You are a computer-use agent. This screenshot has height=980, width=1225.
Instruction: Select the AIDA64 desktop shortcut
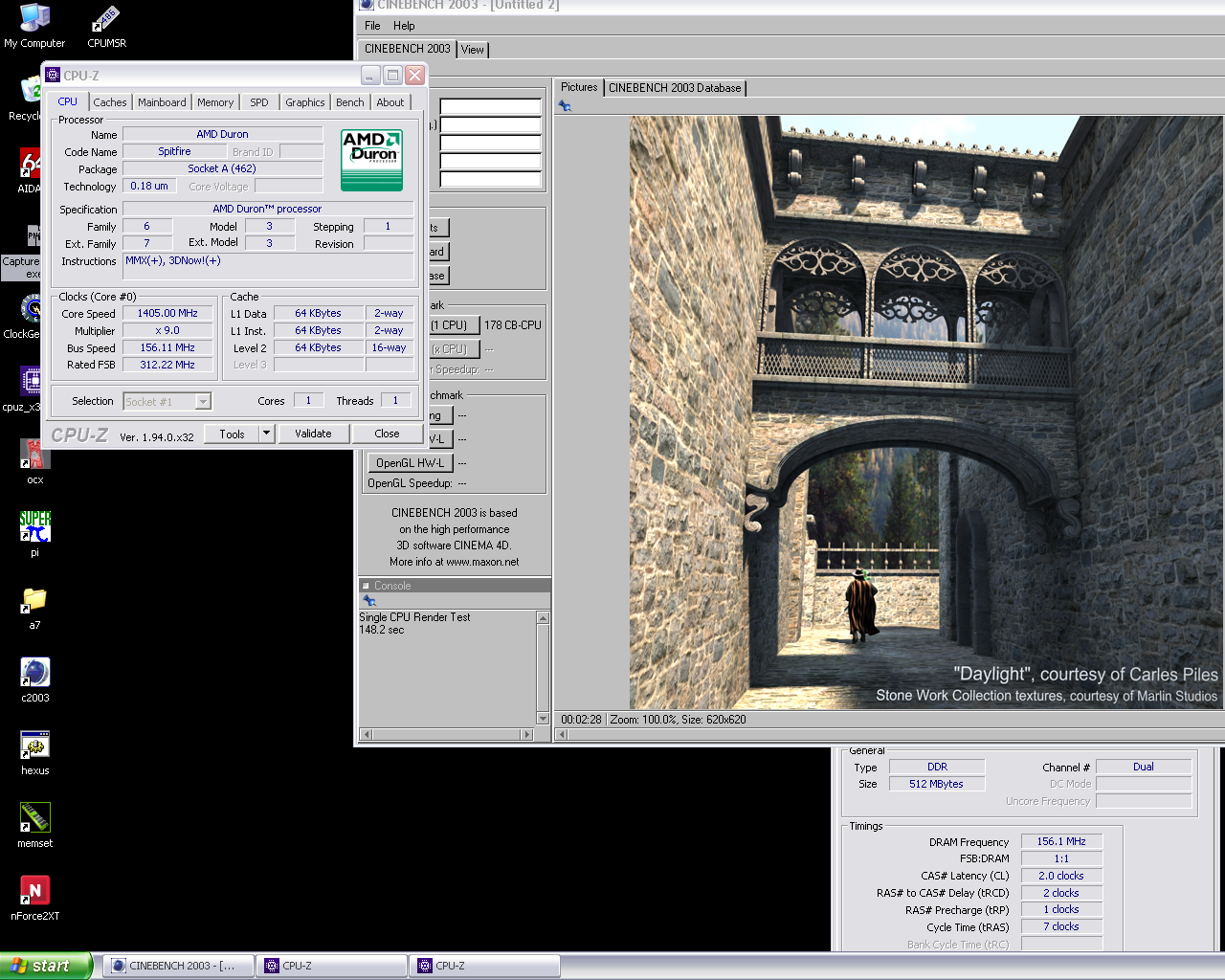pyautogui.click(x=29, y=171)
